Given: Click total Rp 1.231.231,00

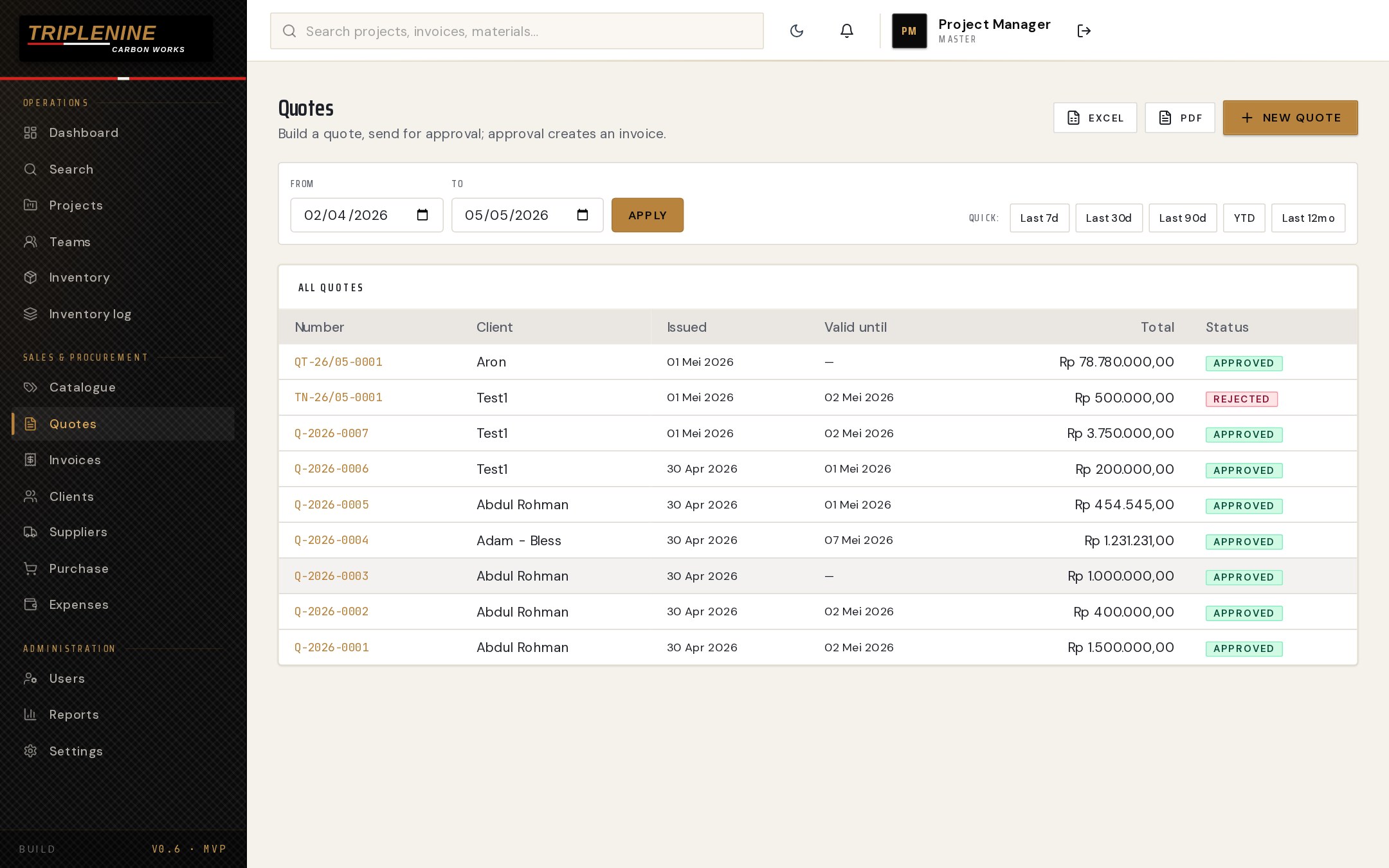Looking at the screenshot, I should tap(1129, 541).
